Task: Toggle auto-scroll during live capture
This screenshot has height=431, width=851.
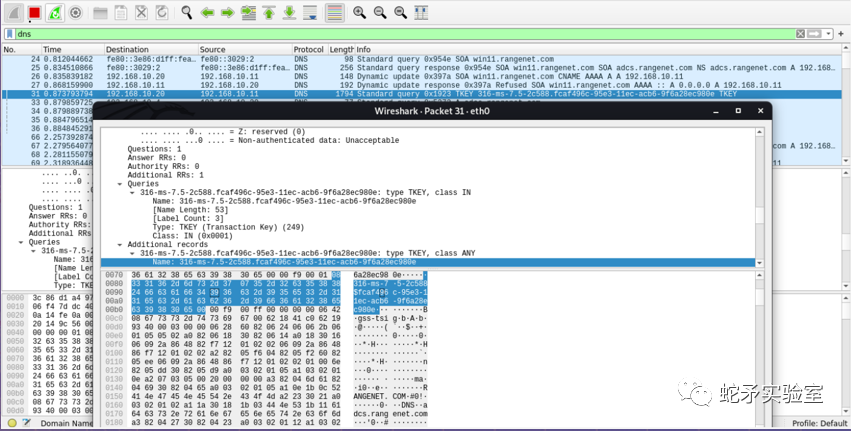Action: [x=310, y=12]
